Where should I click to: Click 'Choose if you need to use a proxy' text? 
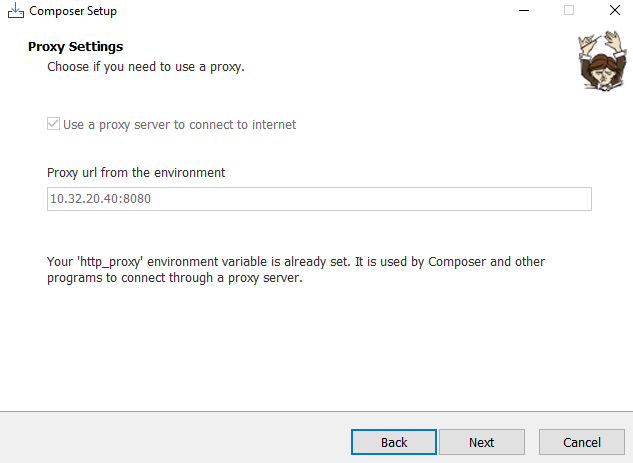tap(146, 67)
